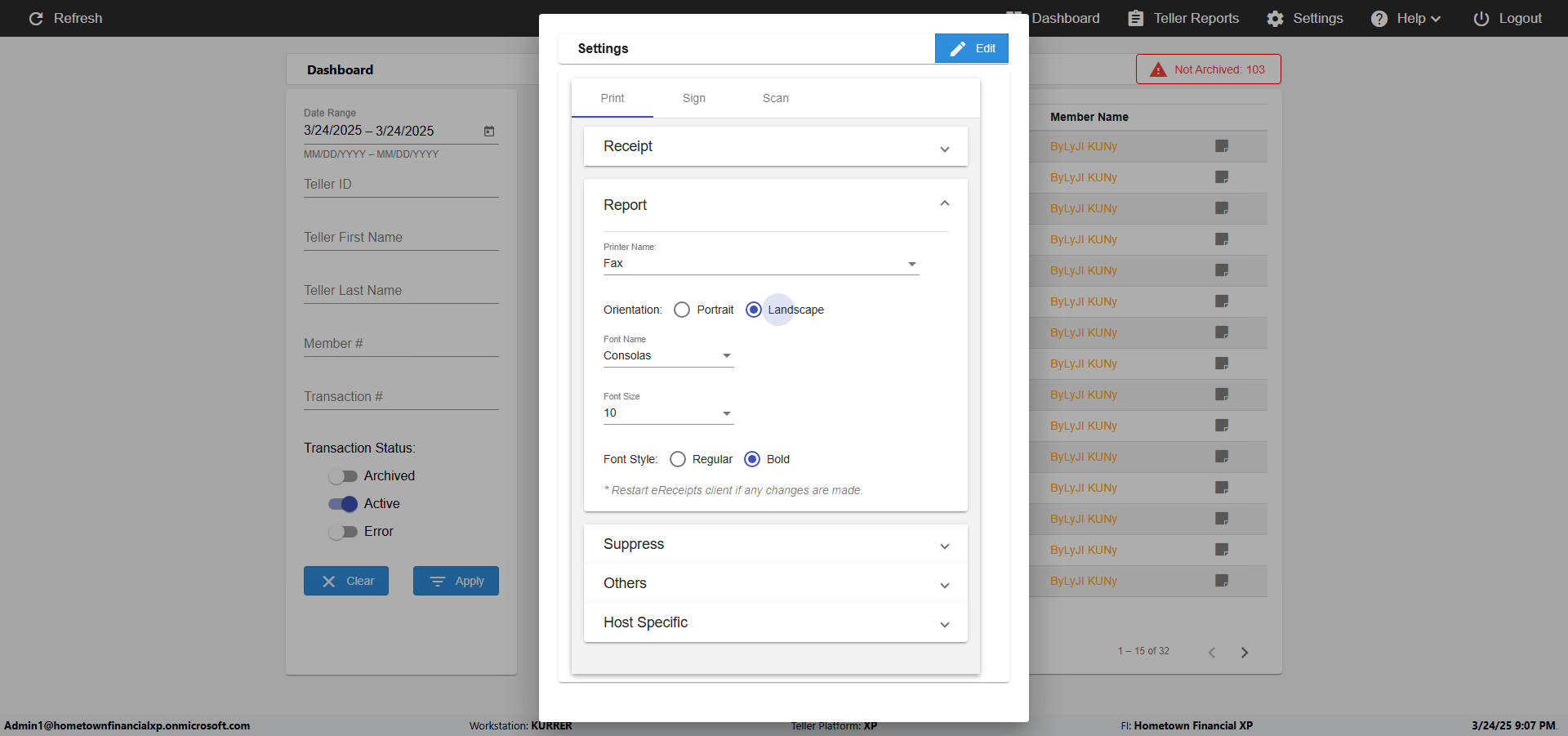Toggle the Archived status switch
This screenshot has height=736, width=1568.
tap(343, 476)
